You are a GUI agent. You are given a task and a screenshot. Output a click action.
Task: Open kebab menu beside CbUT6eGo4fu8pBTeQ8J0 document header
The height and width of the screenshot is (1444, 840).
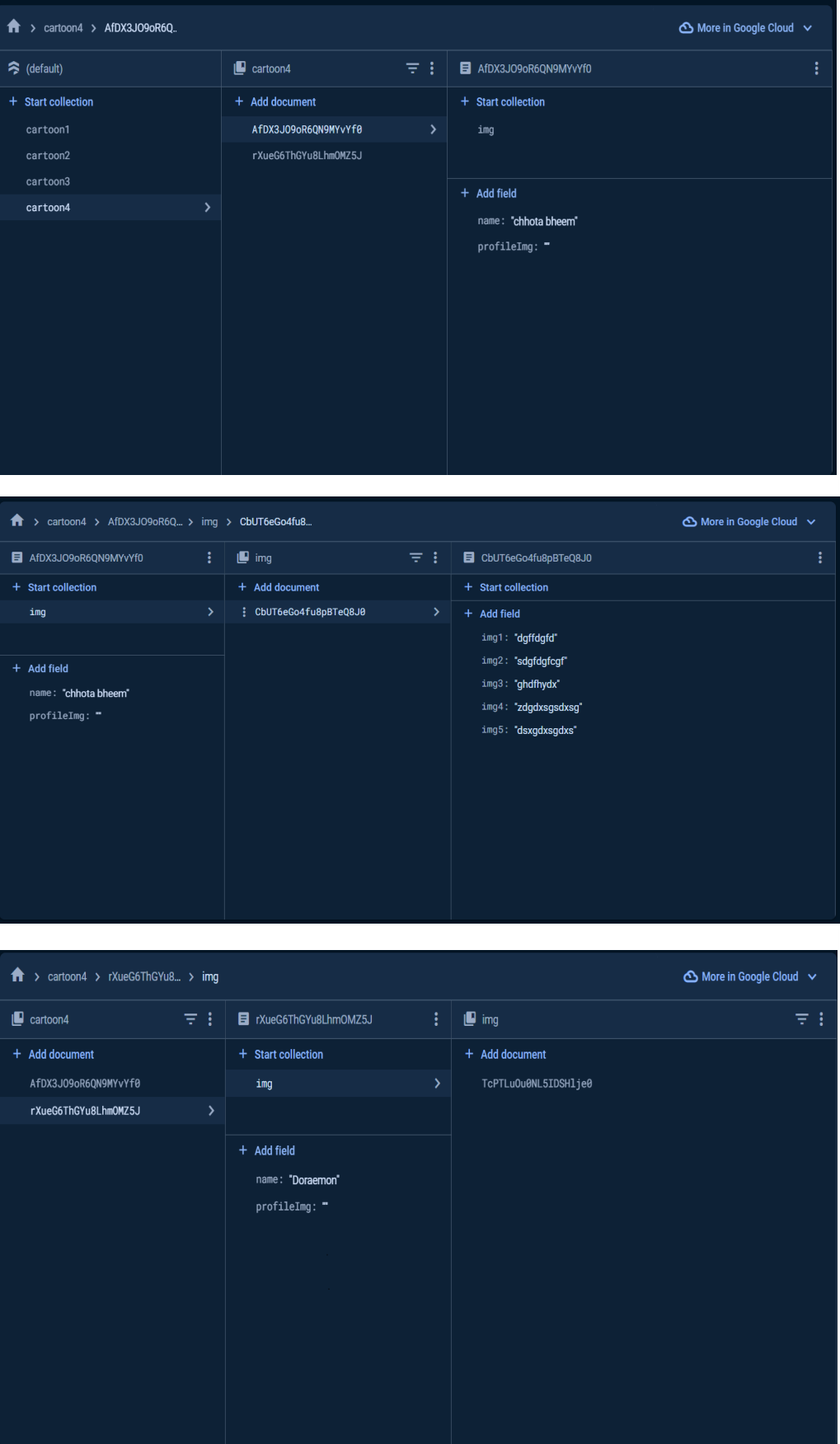pos(819,557)
